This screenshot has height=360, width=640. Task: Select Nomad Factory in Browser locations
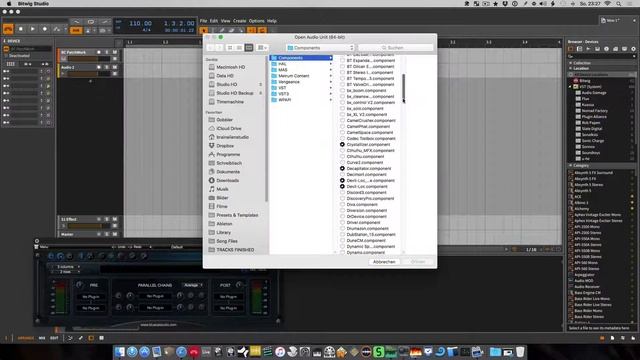pos(595,111)
